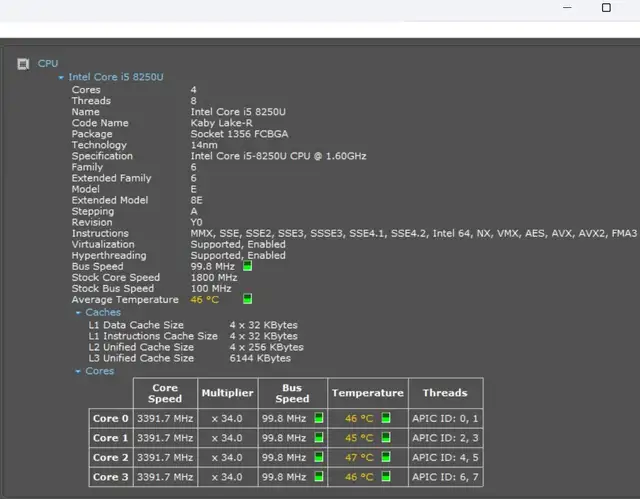Click Socket 1356 FCBGA package value
640x499 pixels.
click(239, 134)
